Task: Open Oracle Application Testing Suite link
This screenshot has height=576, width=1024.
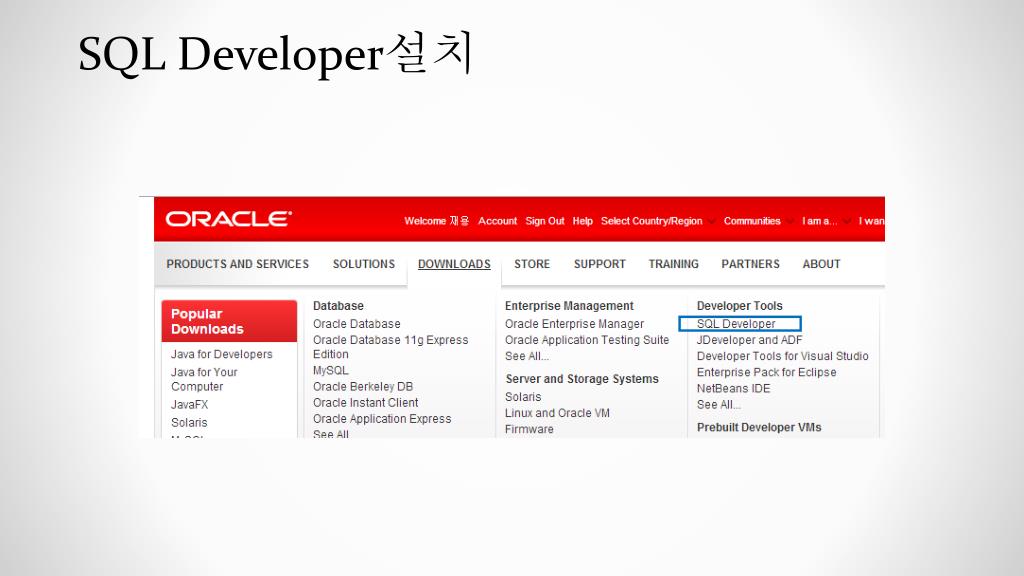Action: pos(586,340)
